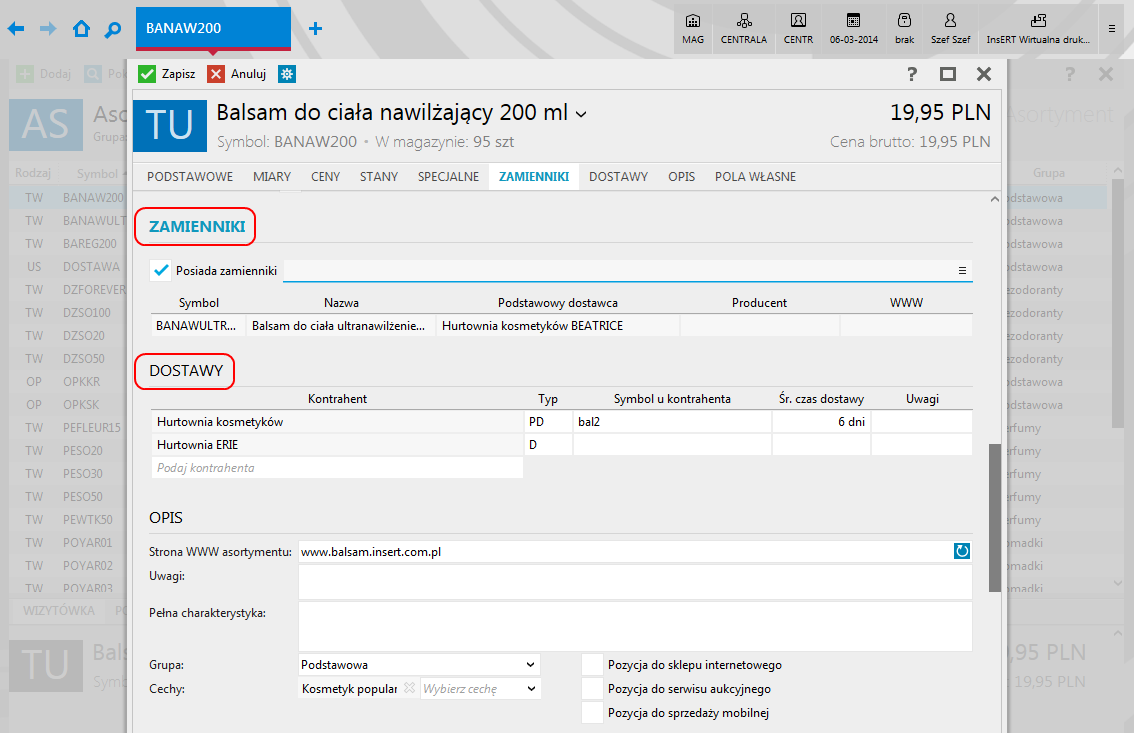The height and width of the screenshot is (733, 1134).
Task: Click the Anuluj cancel button
Action: tap(237, 74)
